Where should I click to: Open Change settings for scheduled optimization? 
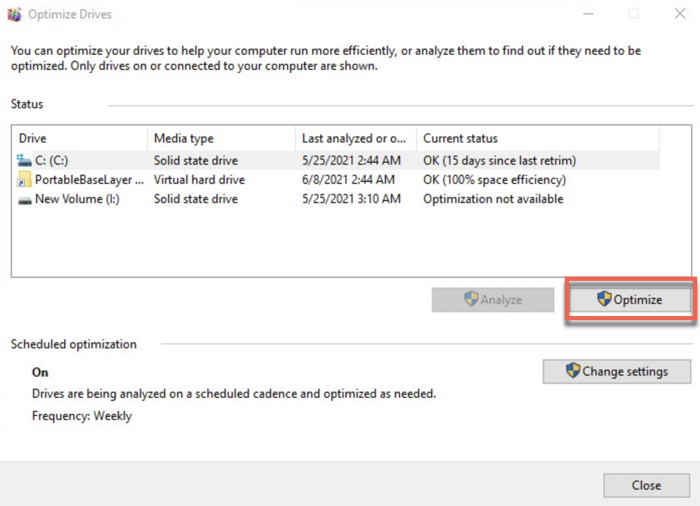point(617,371)
